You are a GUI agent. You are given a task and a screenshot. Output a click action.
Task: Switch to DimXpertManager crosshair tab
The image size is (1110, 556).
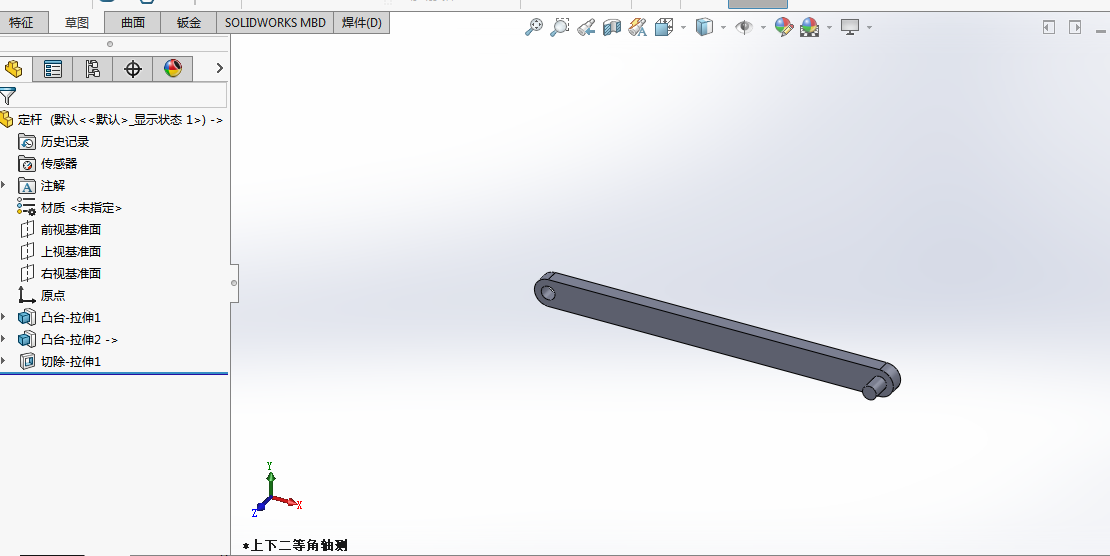pyautogui.click(x=132, y=69)
